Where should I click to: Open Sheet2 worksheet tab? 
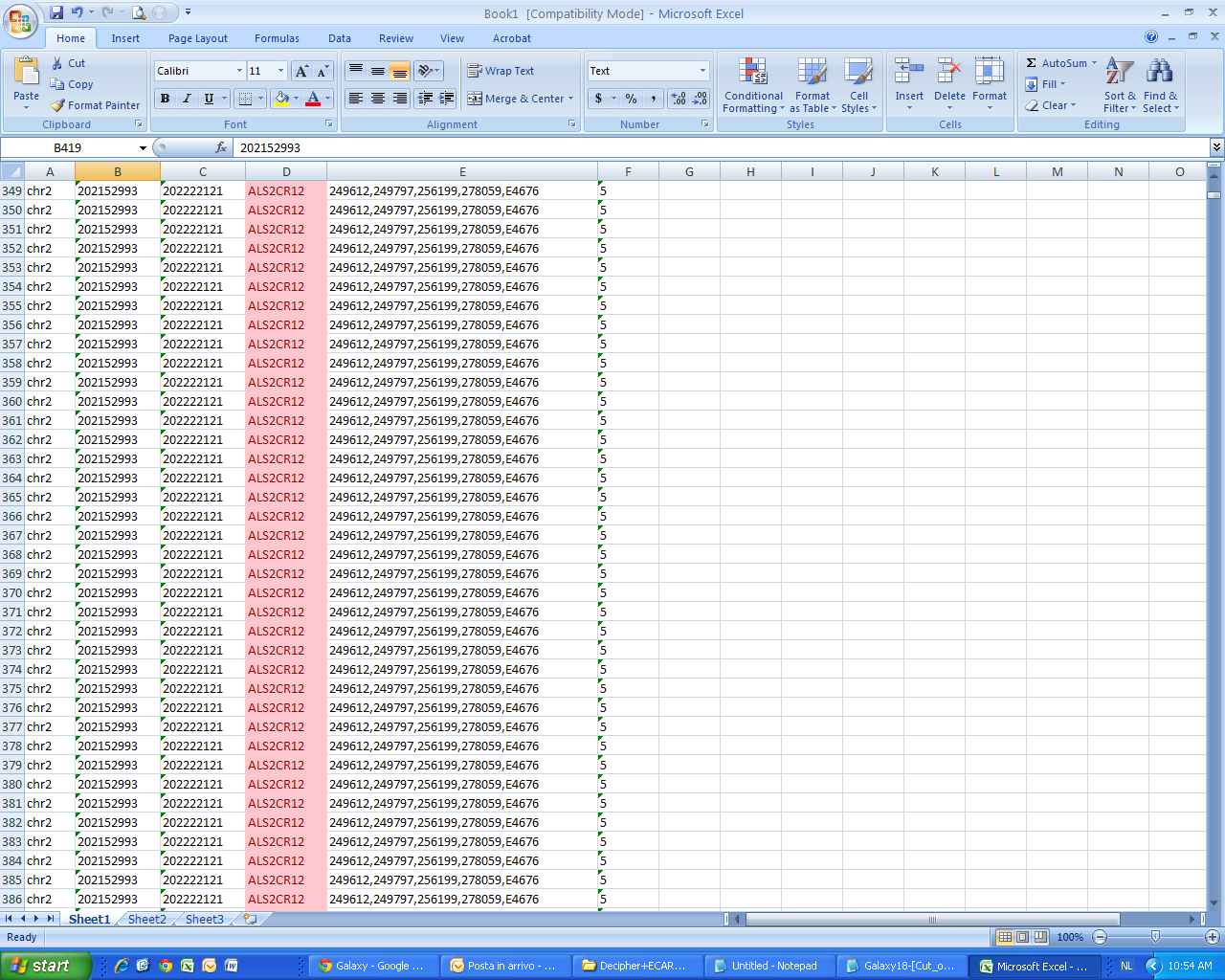(x=146, y=919)
